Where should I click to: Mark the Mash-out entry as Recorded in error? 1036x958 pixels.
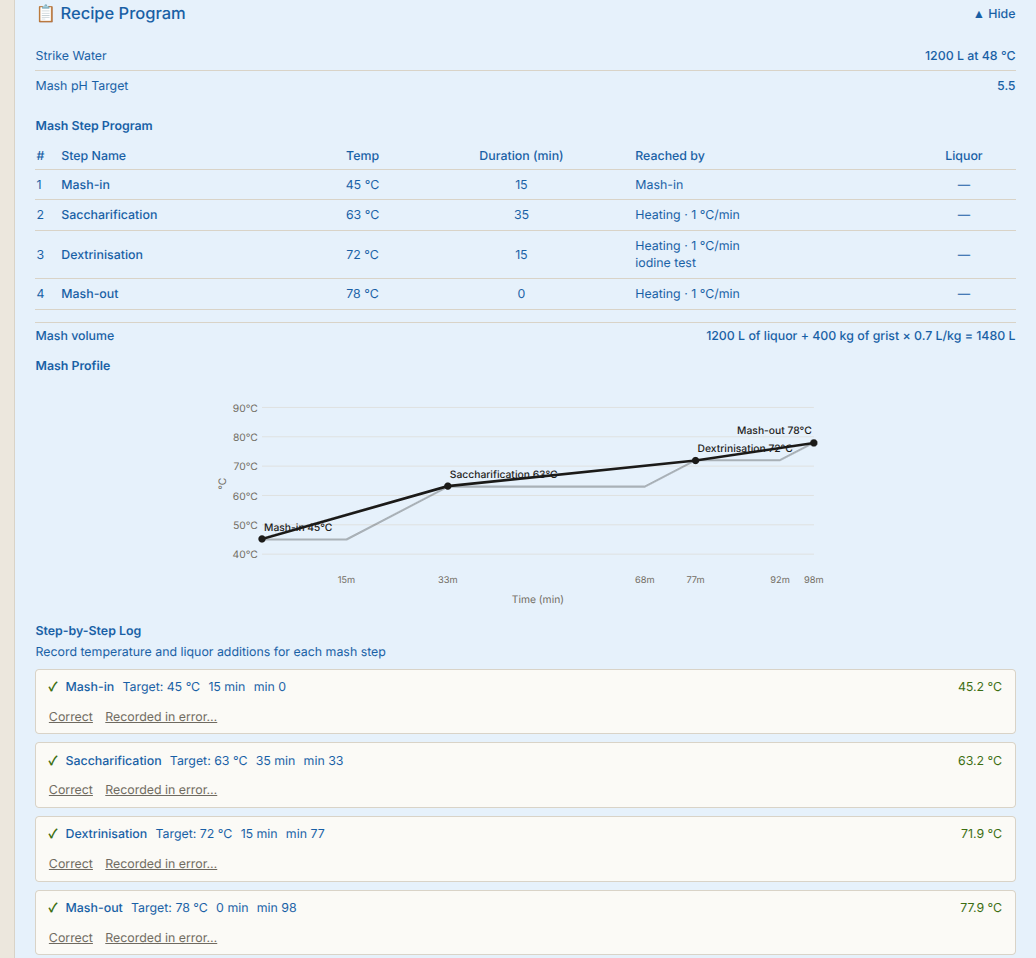click(161, 938)
